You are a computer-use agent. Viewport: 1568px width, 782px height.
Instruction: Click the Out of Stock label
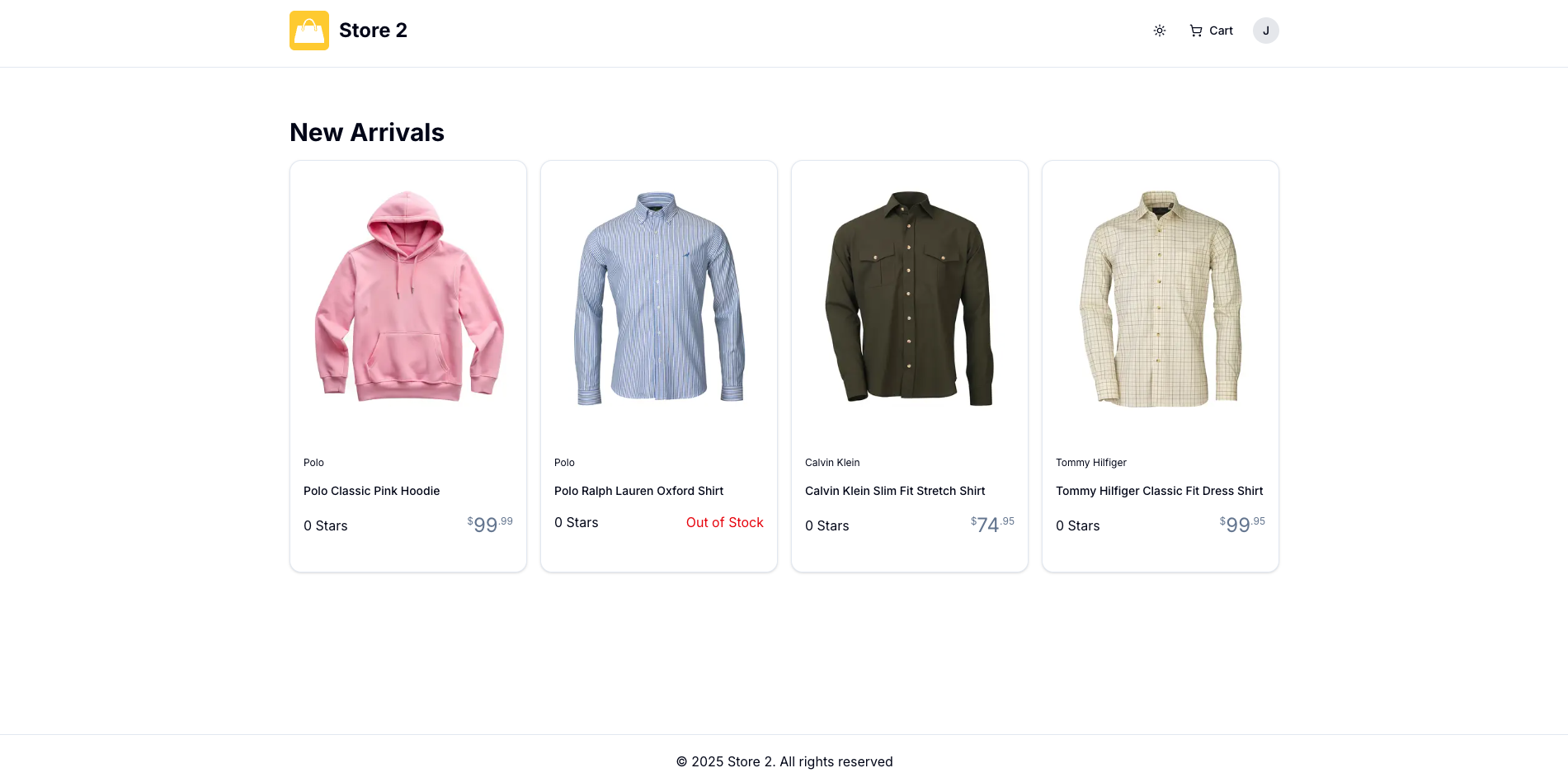pyautogui.click(x=724, y=522)
